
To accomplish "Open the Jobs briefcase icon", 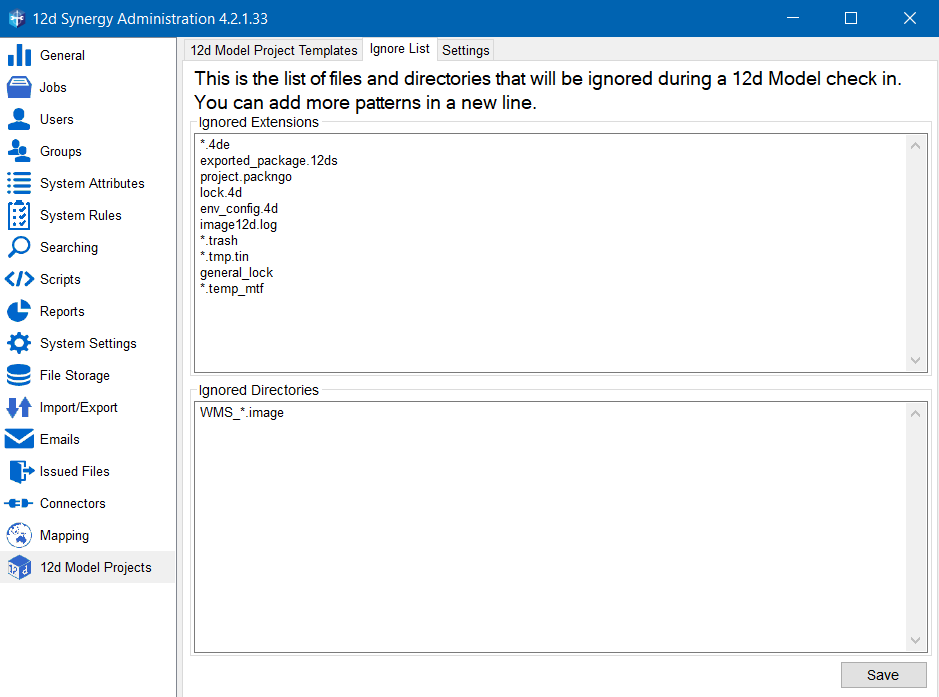I will click(19, 87).
